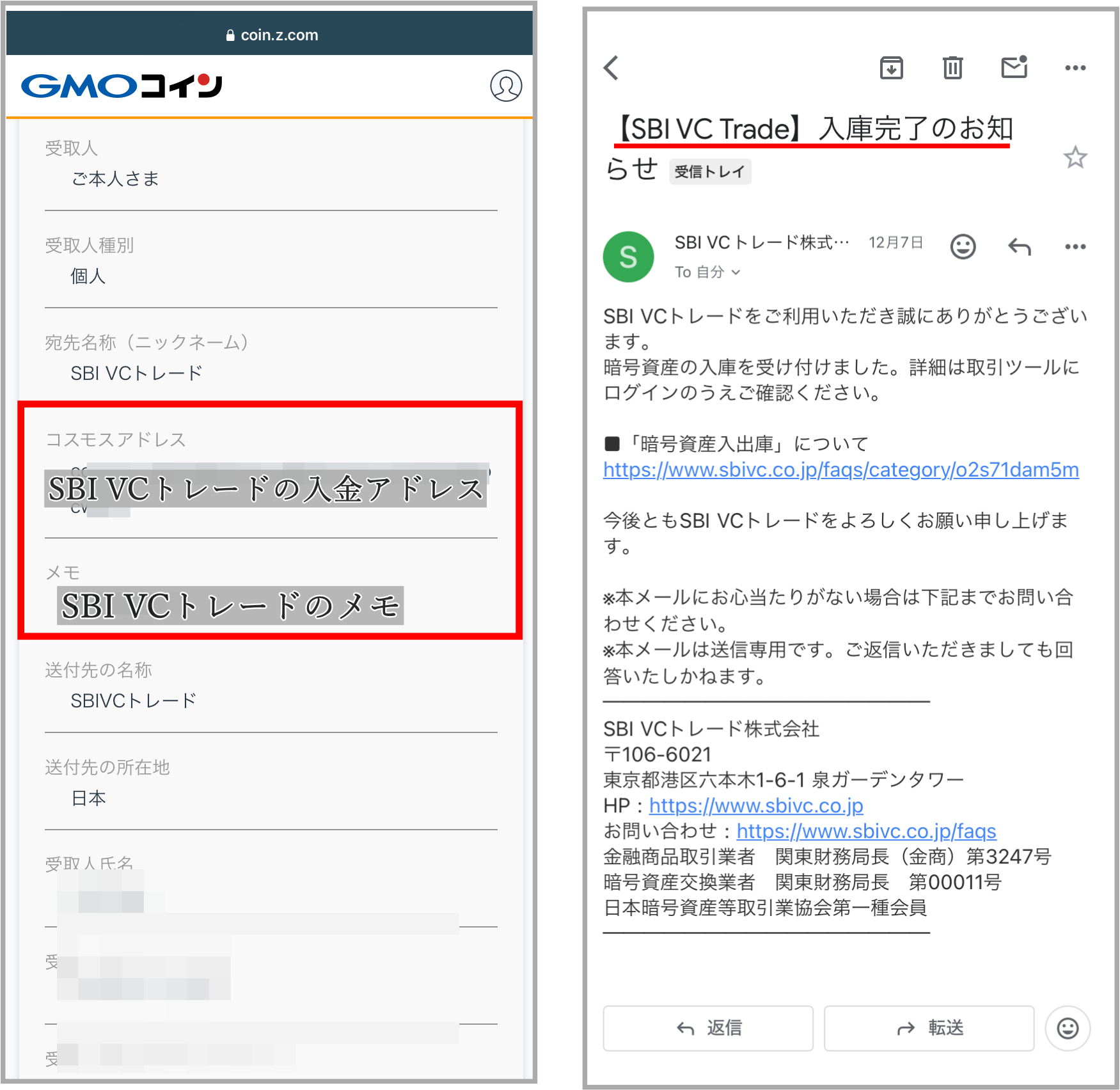Click the '送付先の所在地' label

[107, 767]
